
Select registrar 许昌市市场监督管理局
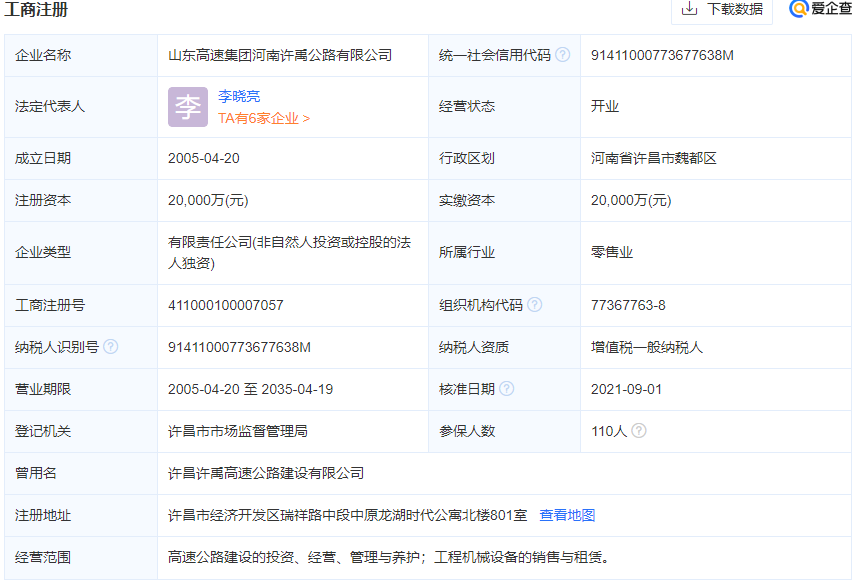(237, 432)
